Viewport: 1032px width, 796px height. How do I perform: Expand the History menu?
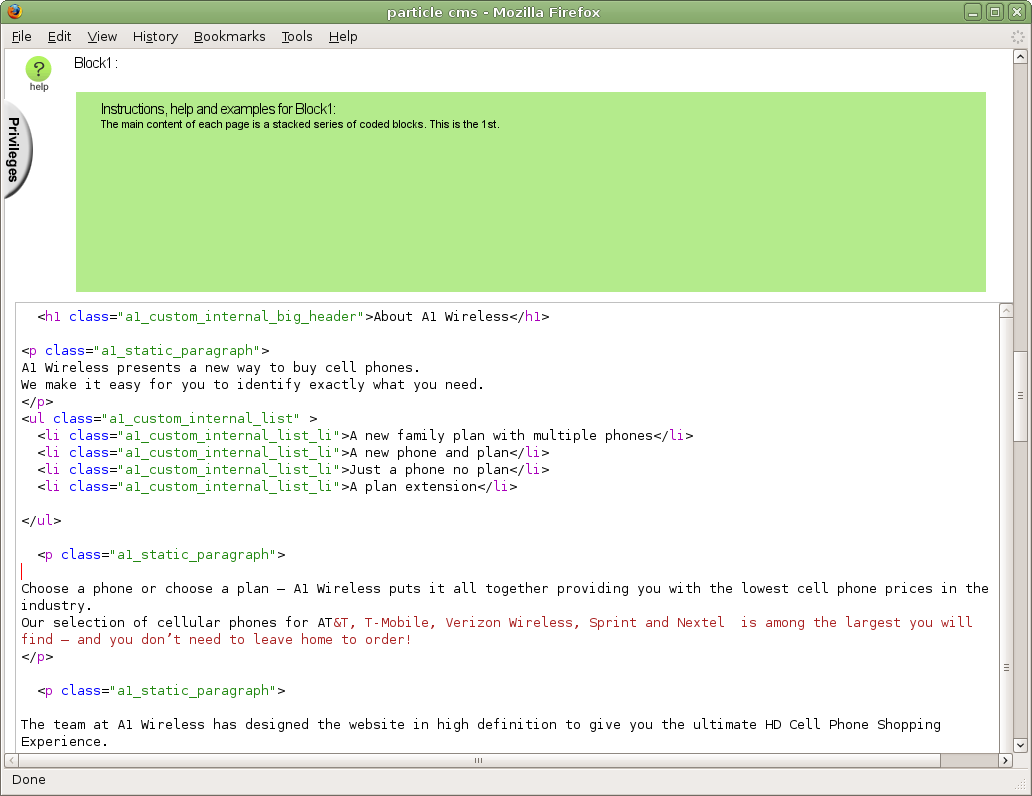(155, 37)
